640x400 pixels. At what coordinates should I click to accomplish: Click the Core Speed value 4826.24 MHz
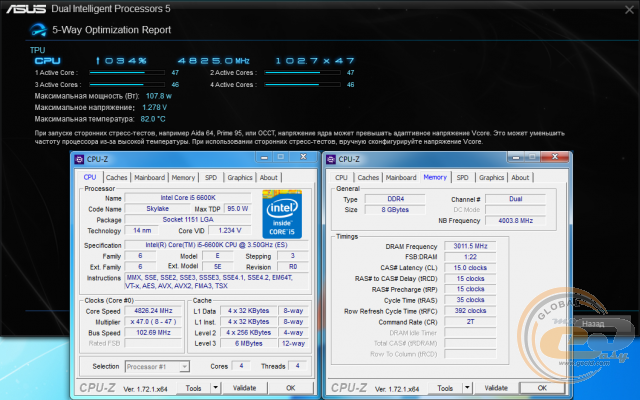coord(153,311)
